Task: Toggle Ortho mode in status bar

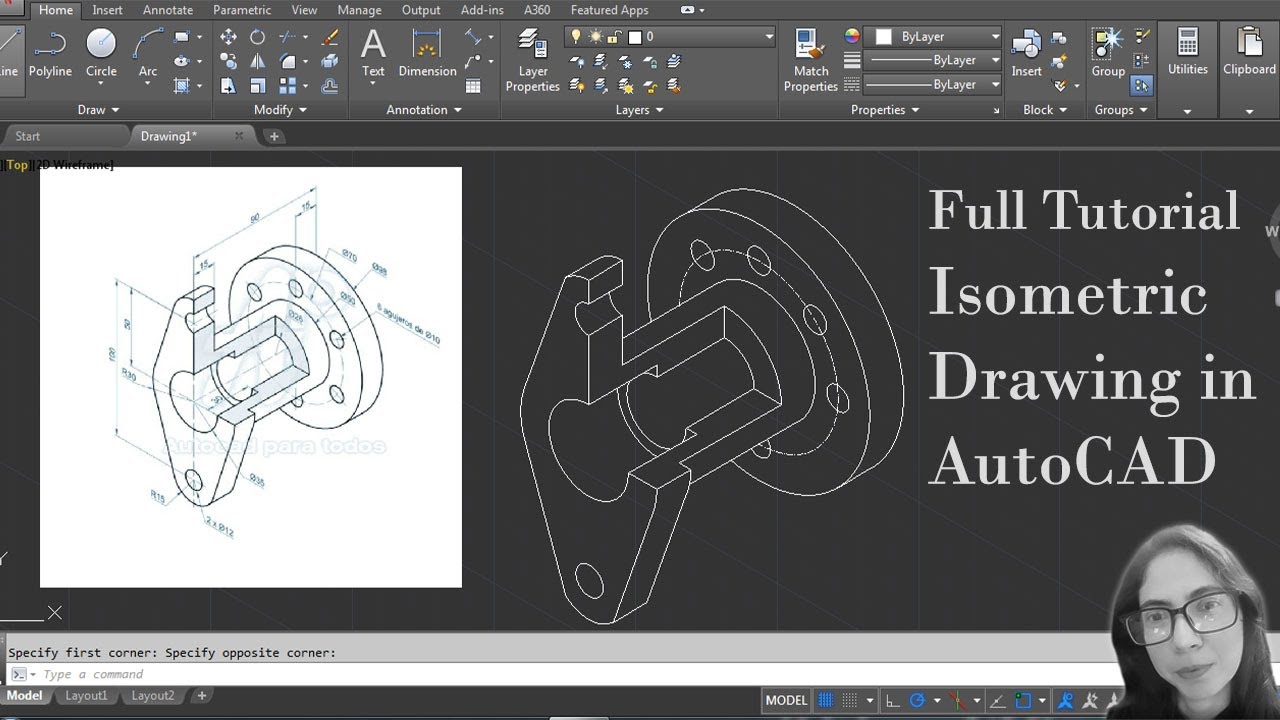Action: pyautogui.click(x=893, y=700)
